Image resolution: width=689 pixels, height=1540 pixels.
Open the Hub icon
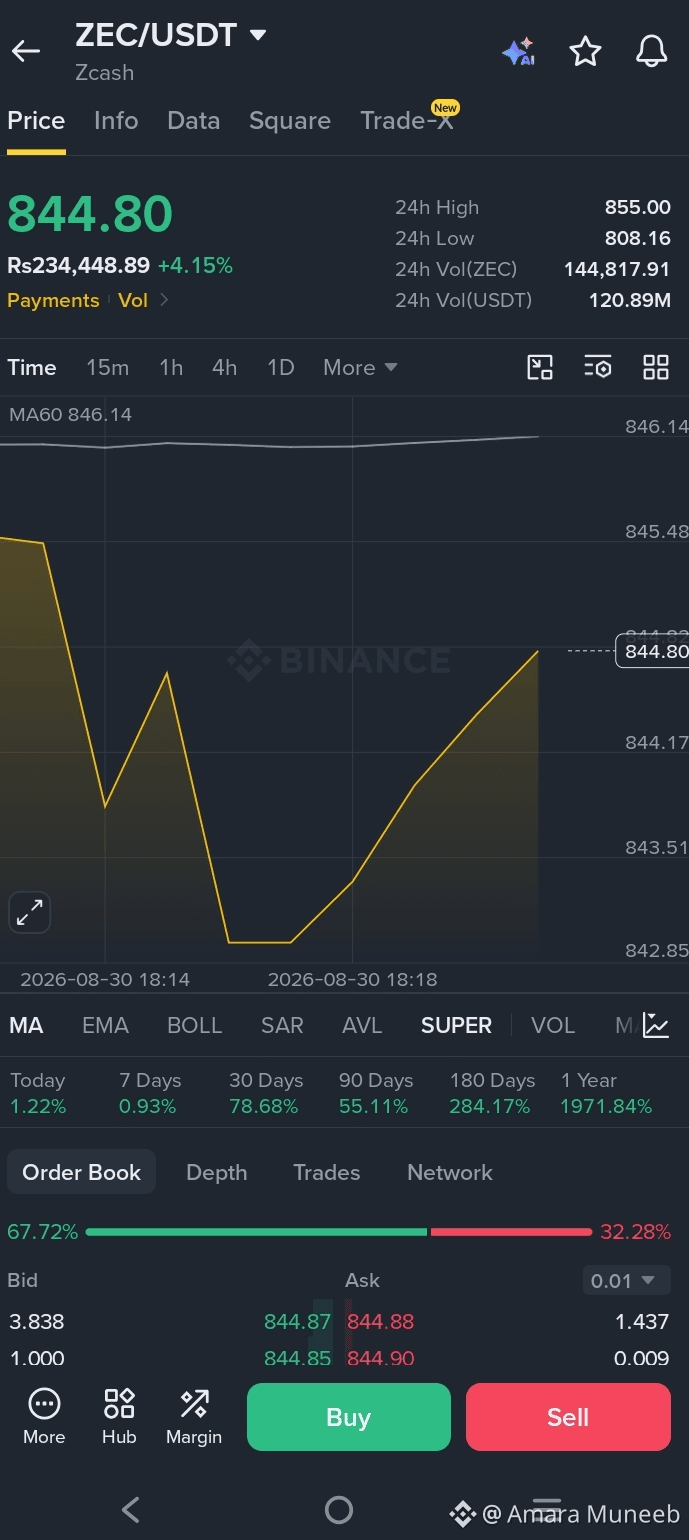(x=119, y=1417)
